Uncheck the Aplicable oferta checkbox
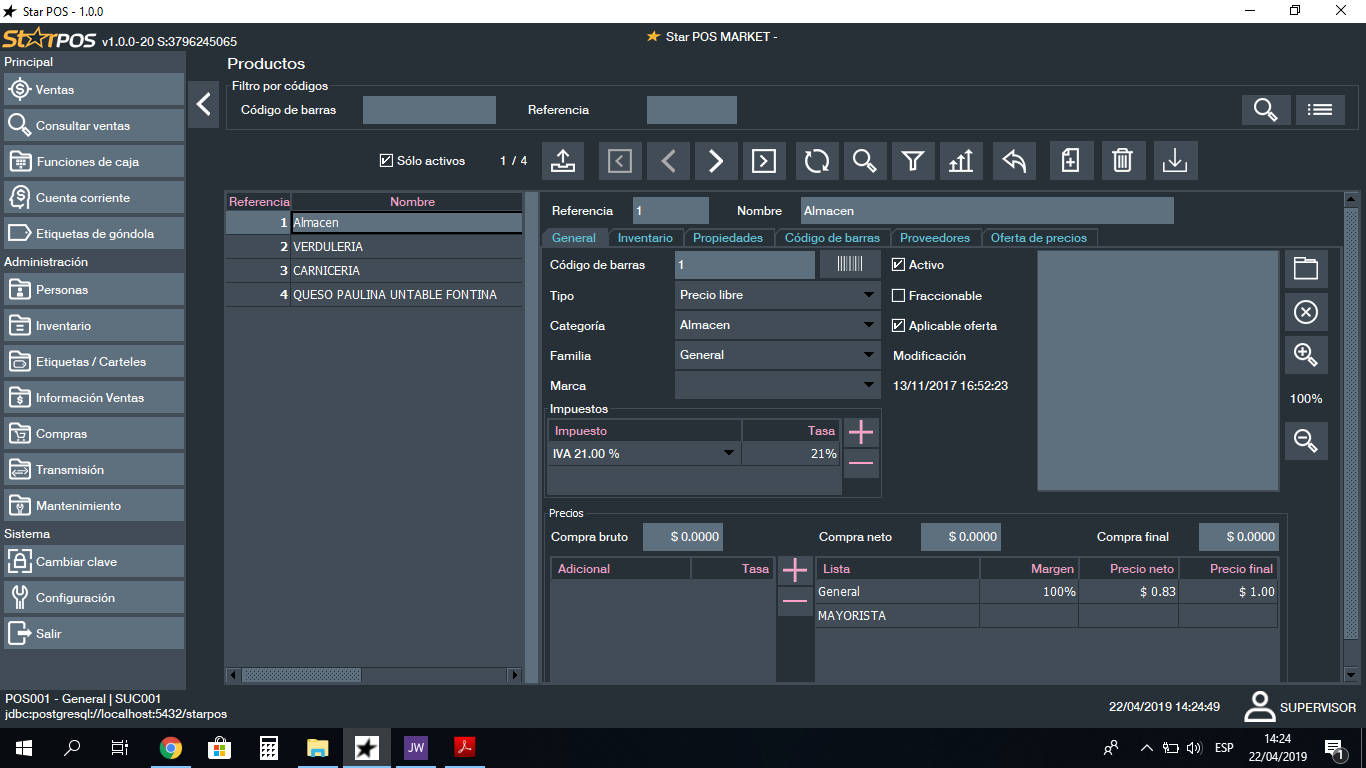This screenshot has width=1366, height=768. pyautogui.click(x=898, y=326)
